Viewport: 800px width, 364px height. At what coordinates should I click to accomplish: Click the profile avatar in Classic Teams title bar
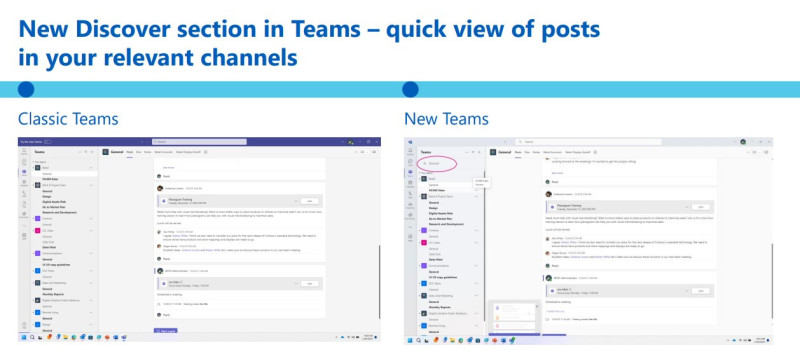(x=351, y=142)
